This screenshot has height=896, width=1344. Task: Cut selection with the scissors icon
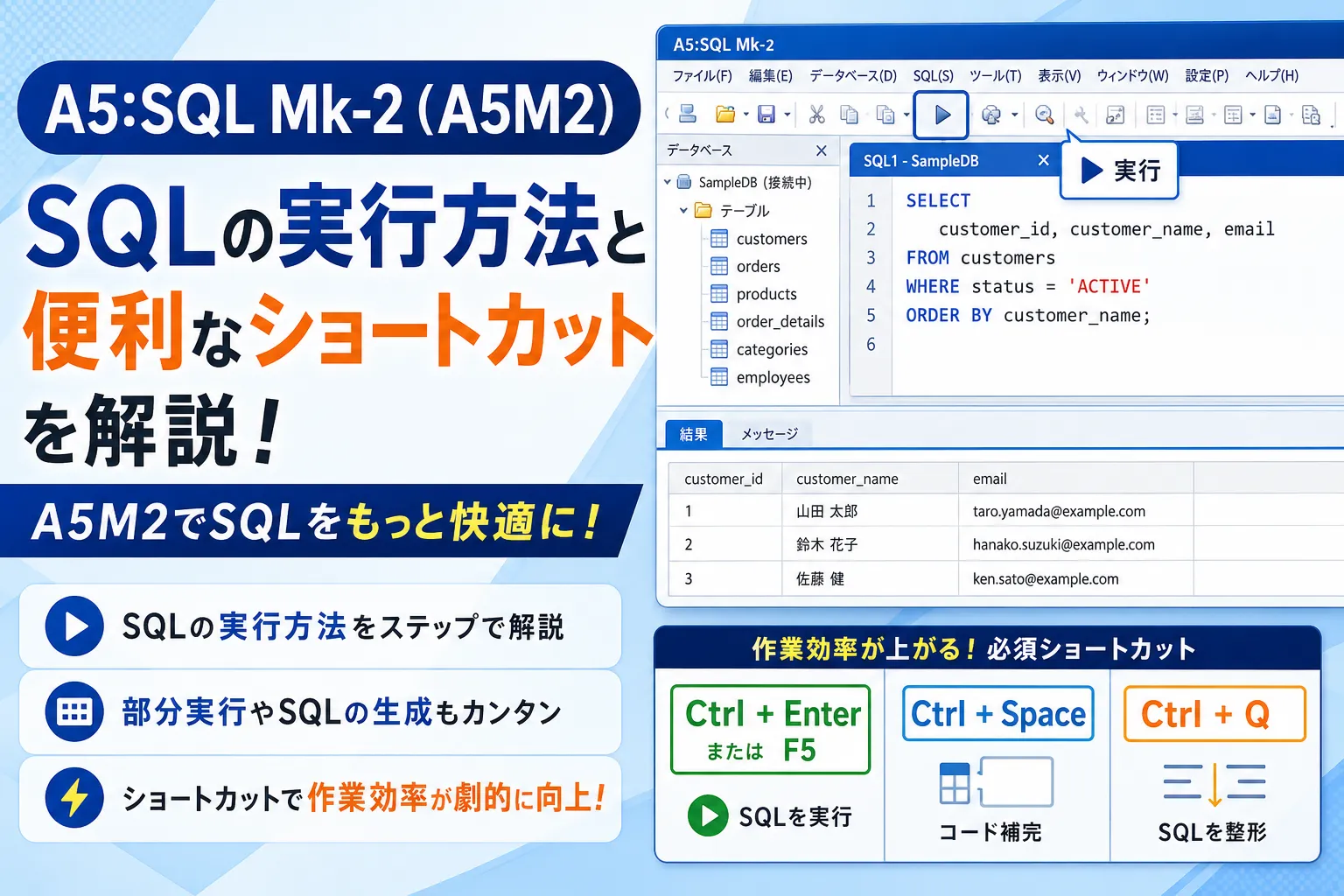(816, 114)
